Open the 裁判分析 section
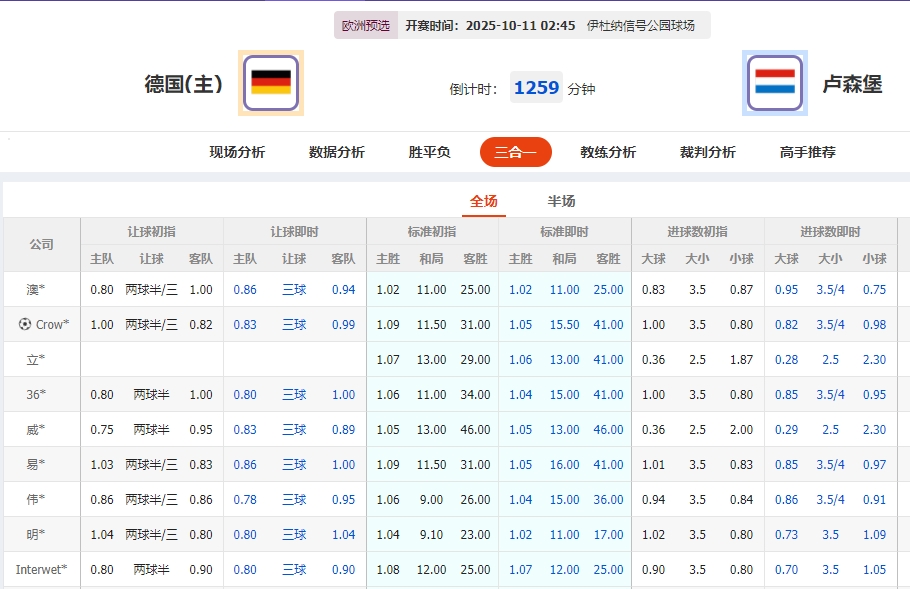Screen dimensions: 910x589 click(706, 152)
